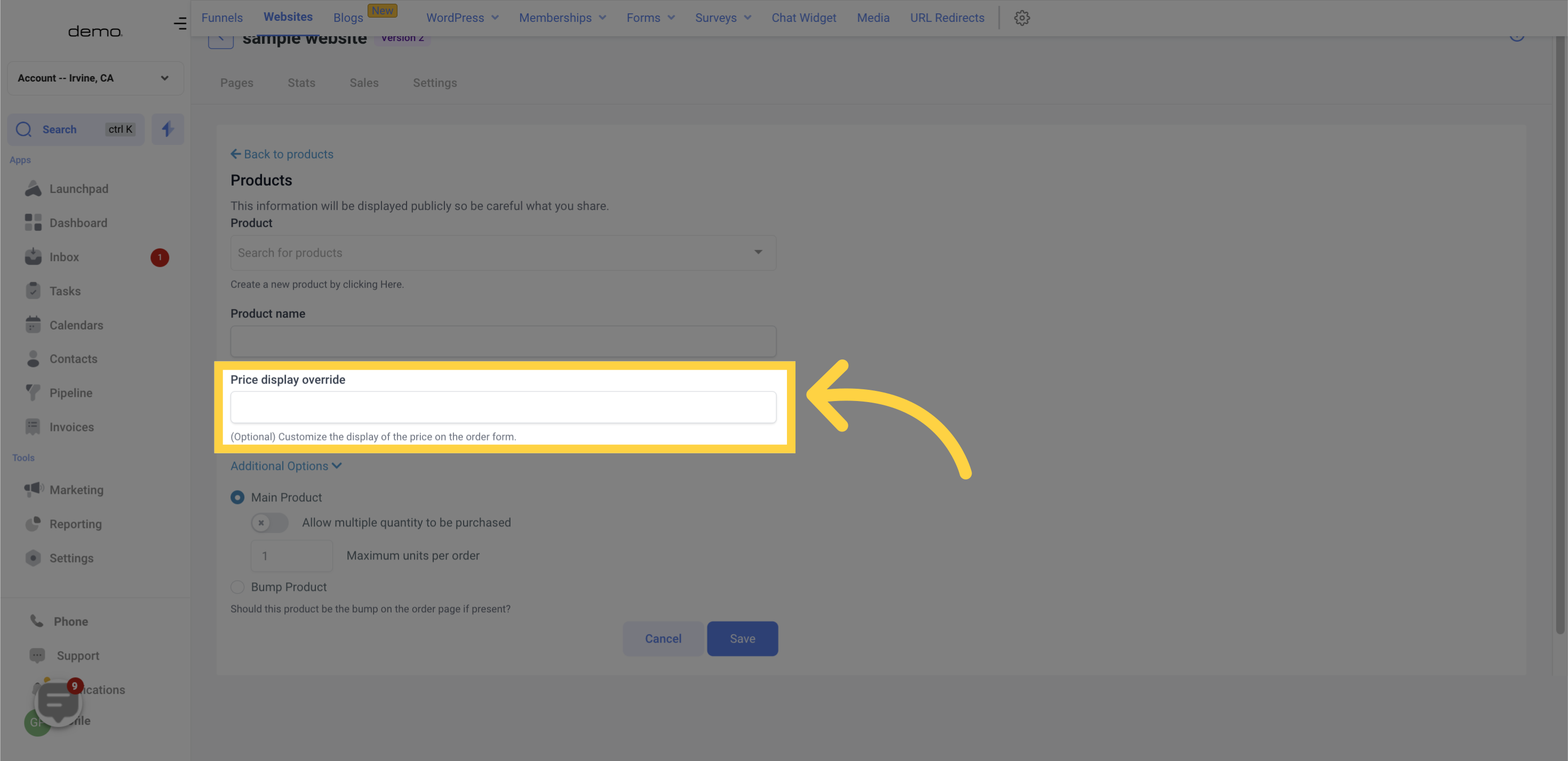Click the Settings gear icon top right

click(x=1022, y=18)
